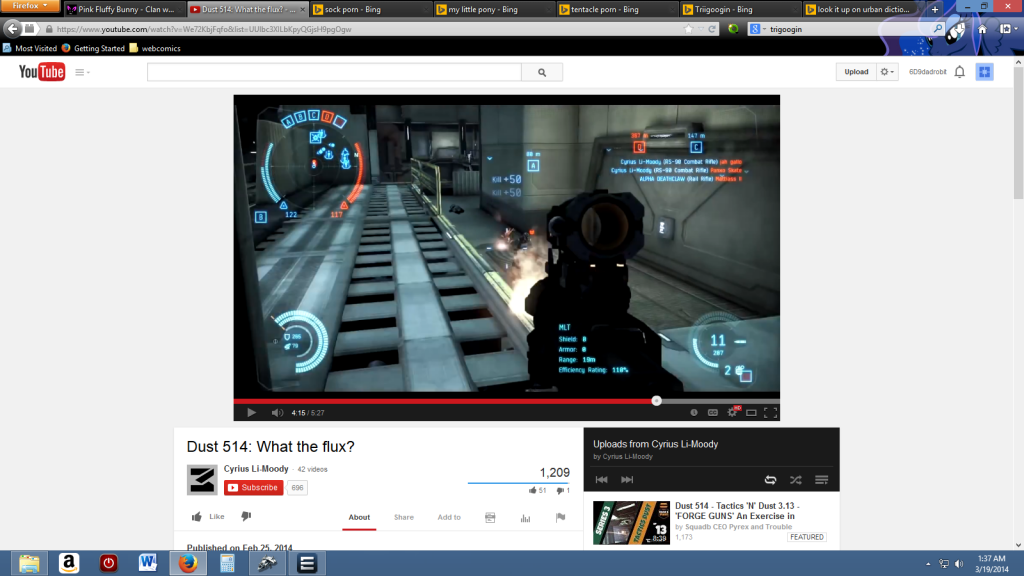Skip to next video in playlist
Image resolution: width=1024 pixels, height=576 pixels.
tap(627, 479)
